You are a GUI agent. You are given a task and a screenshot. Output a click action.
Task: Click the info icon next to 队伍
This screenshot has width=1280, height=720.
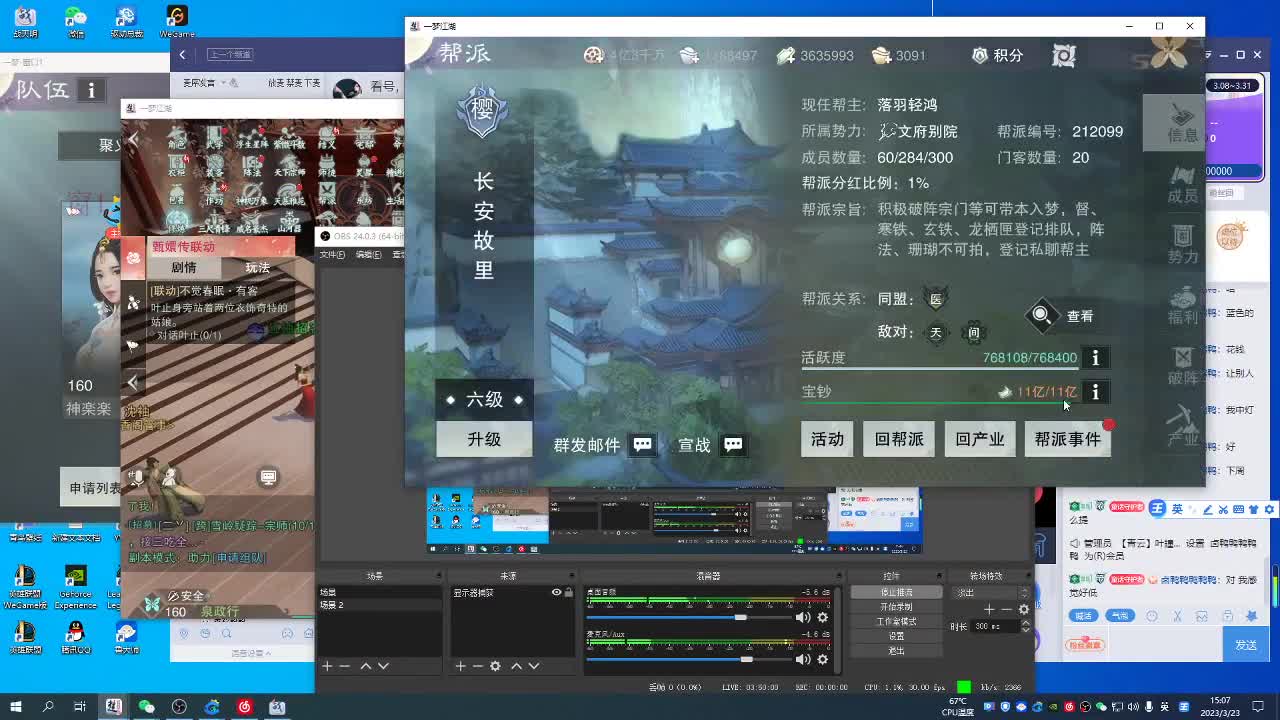pyautogui.click(x=91, y=91)
